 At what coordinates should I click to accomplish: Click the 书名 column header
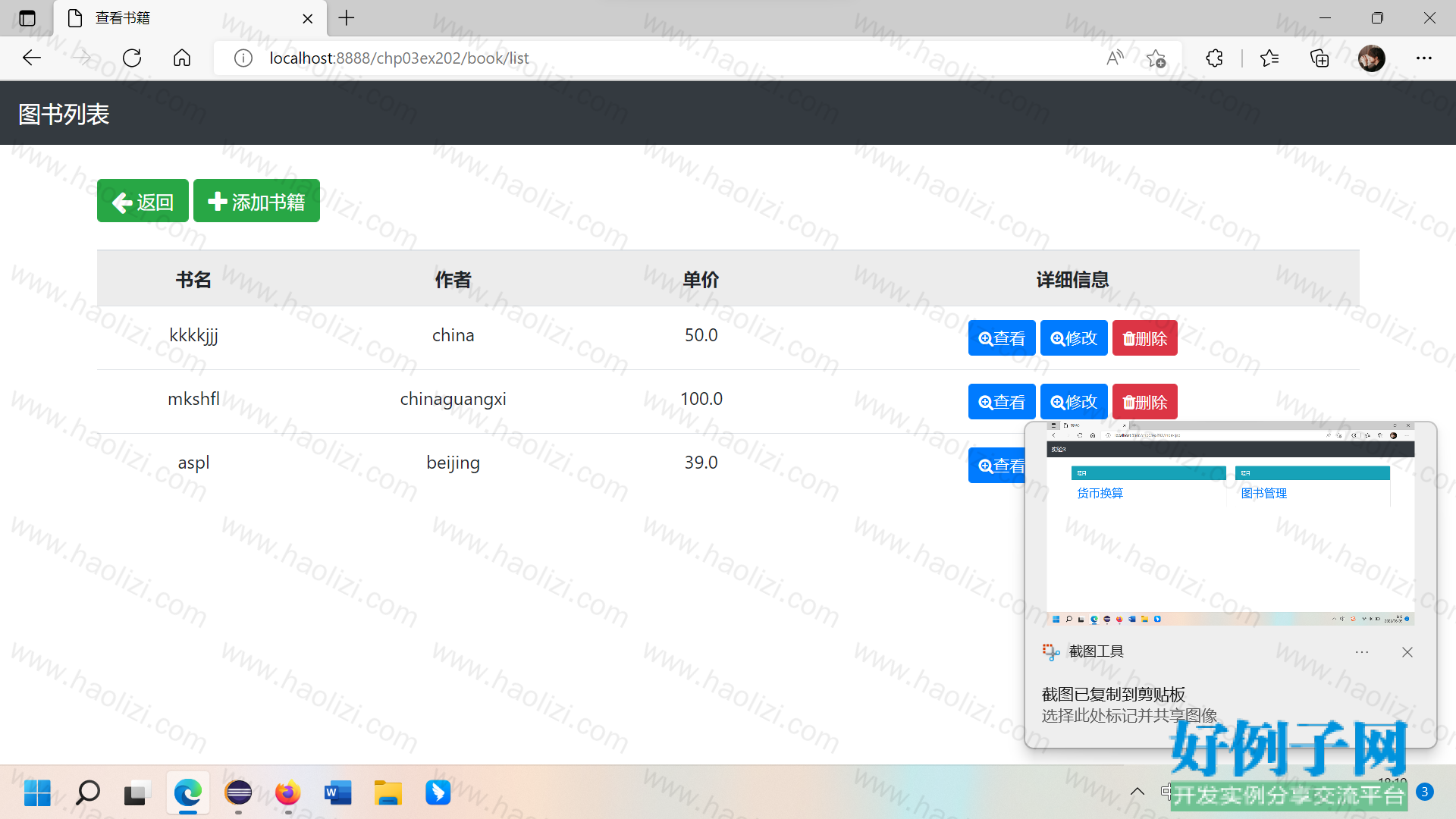point(193,280)
